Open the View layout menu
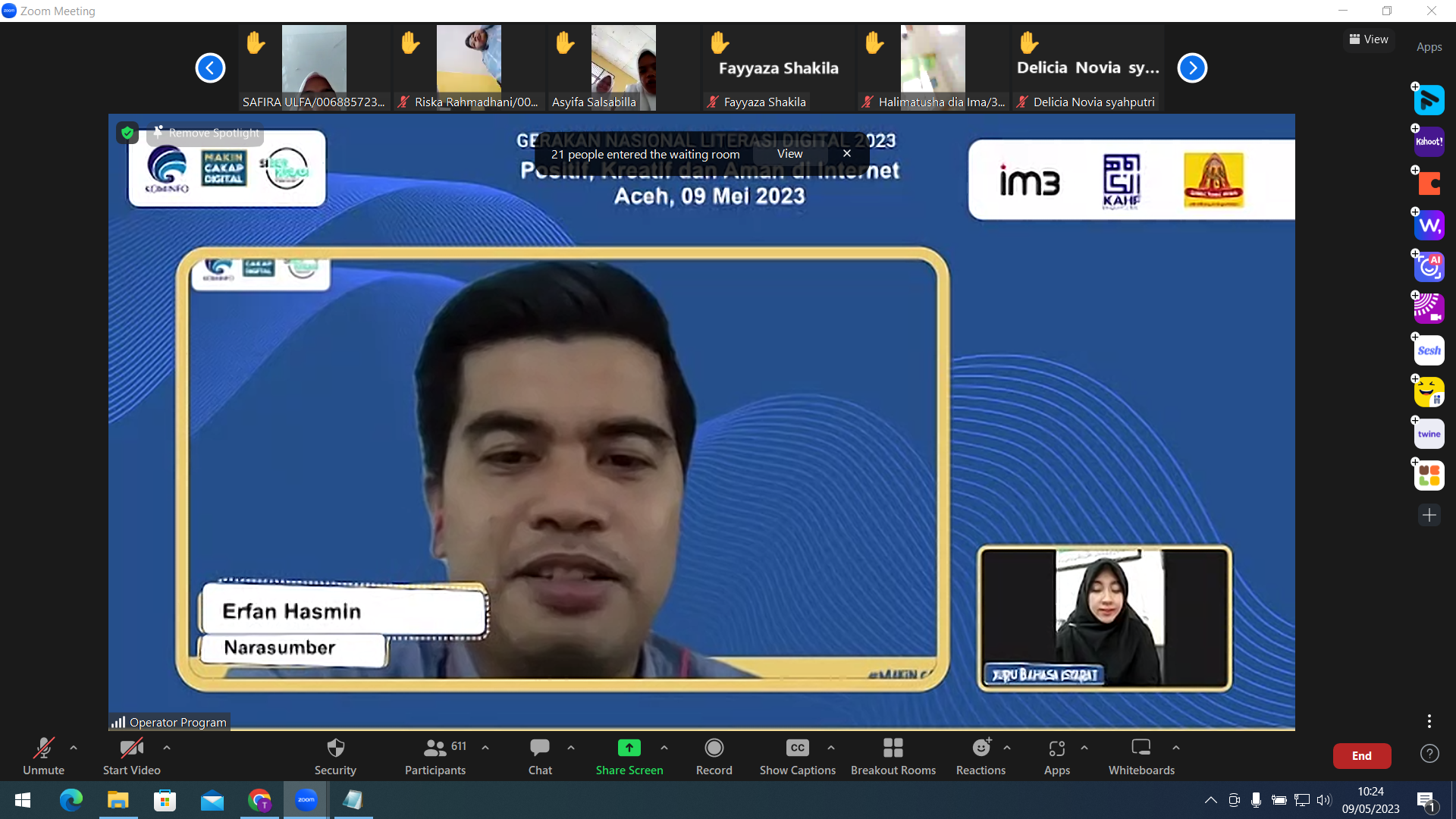The image size is (1456, 819). [1369, 39]
